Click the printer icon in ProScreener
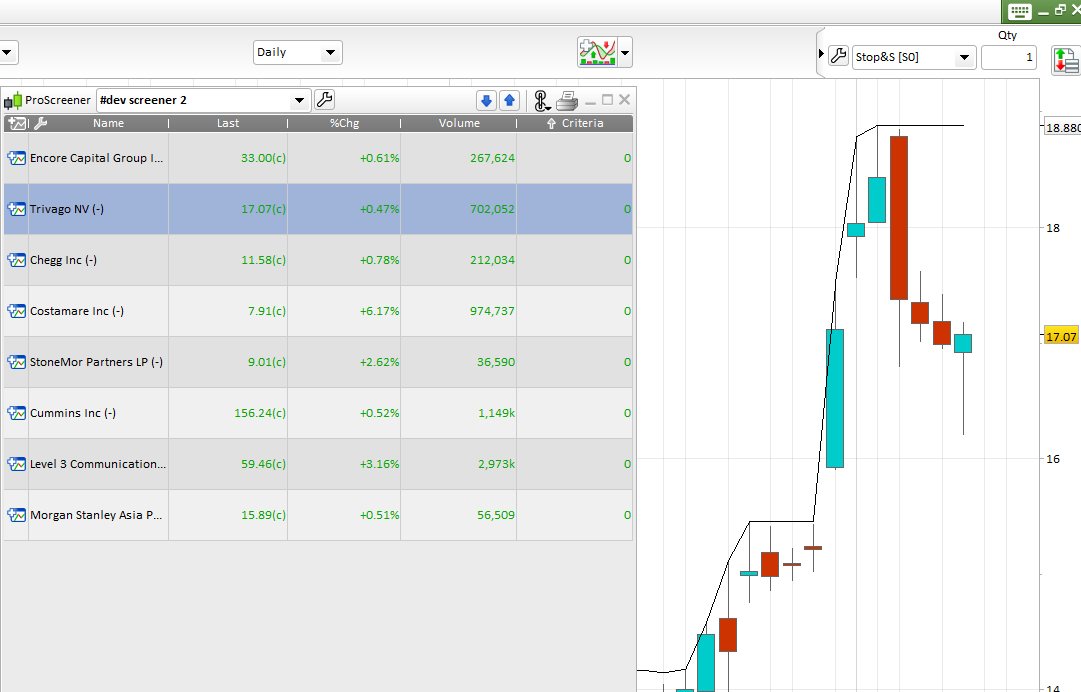 coord(567,101)
